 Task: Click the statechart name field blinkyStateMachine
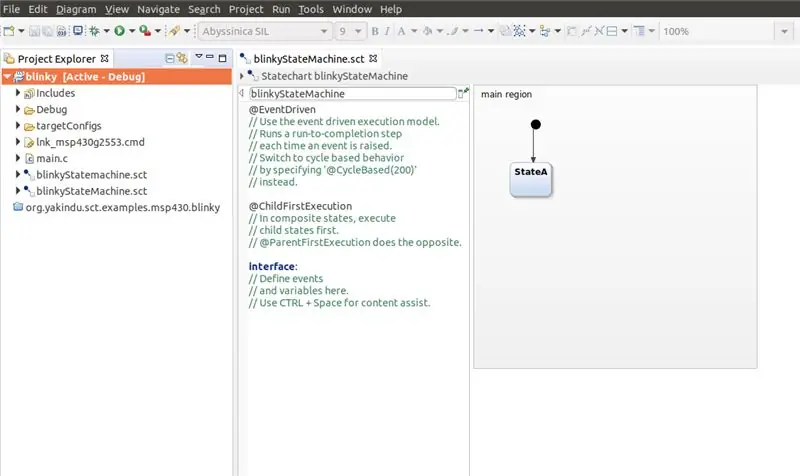click(353, 94)
